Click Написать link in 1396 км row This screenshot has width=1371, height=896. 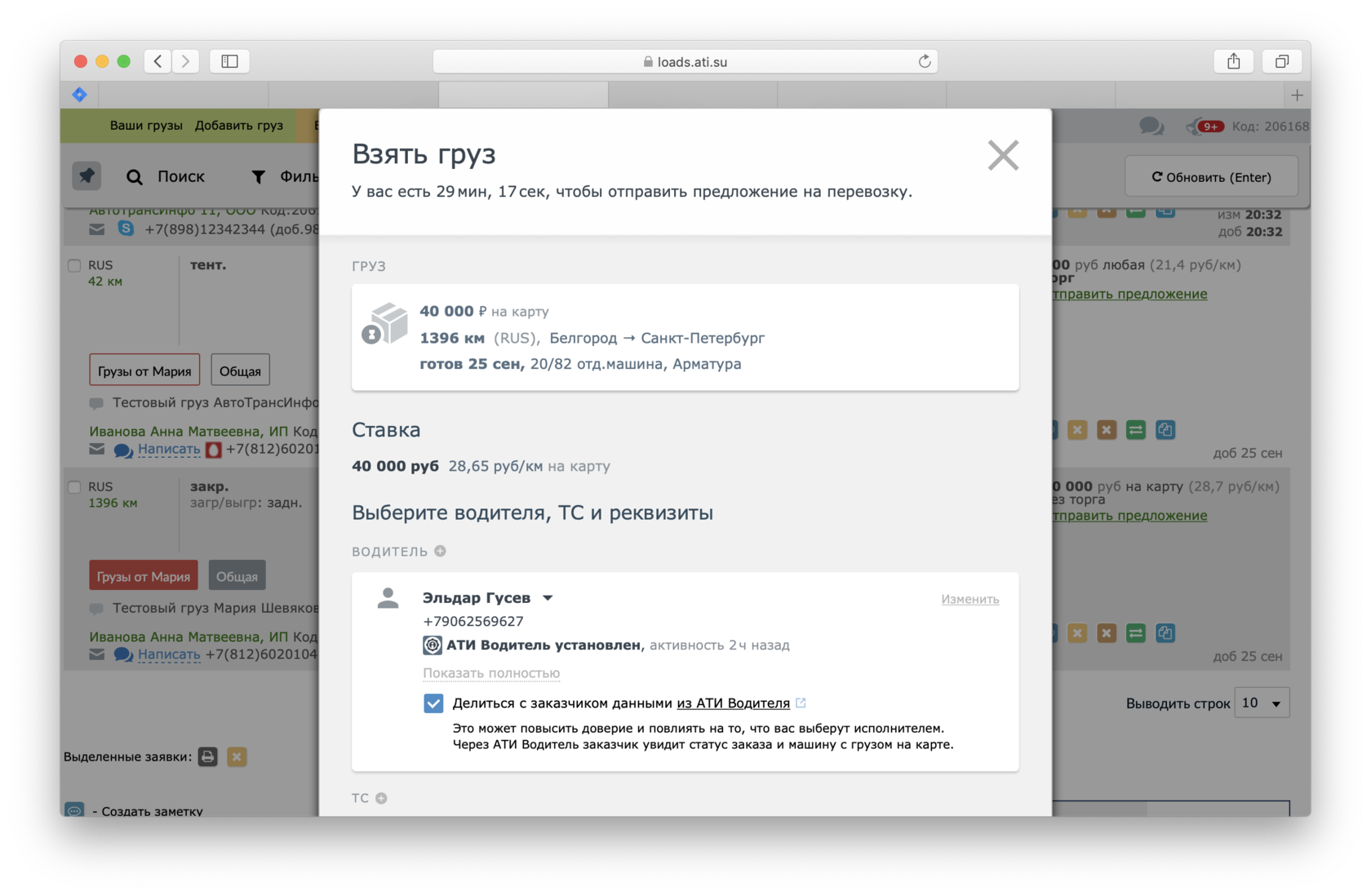[169, 654]
